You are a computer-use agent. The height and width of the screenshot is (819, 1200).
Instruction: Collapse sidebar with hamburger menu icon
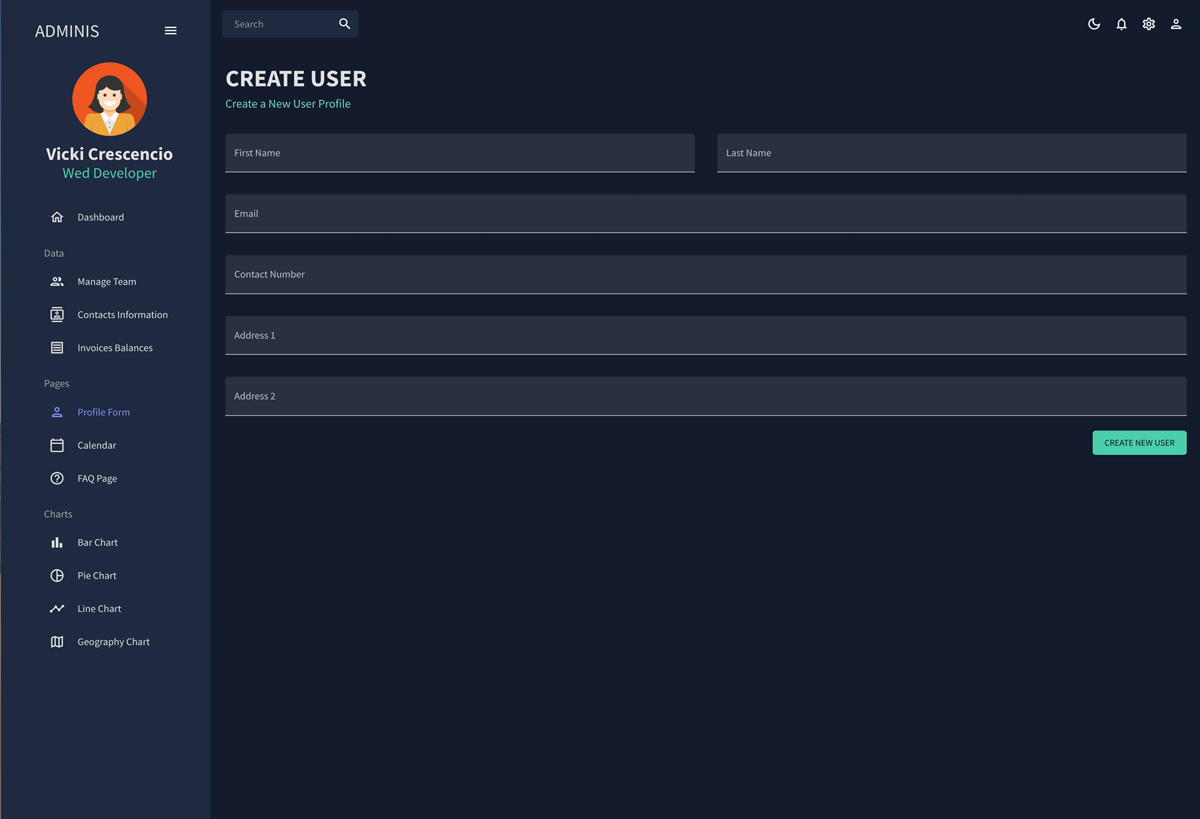(x=170, y=31)
